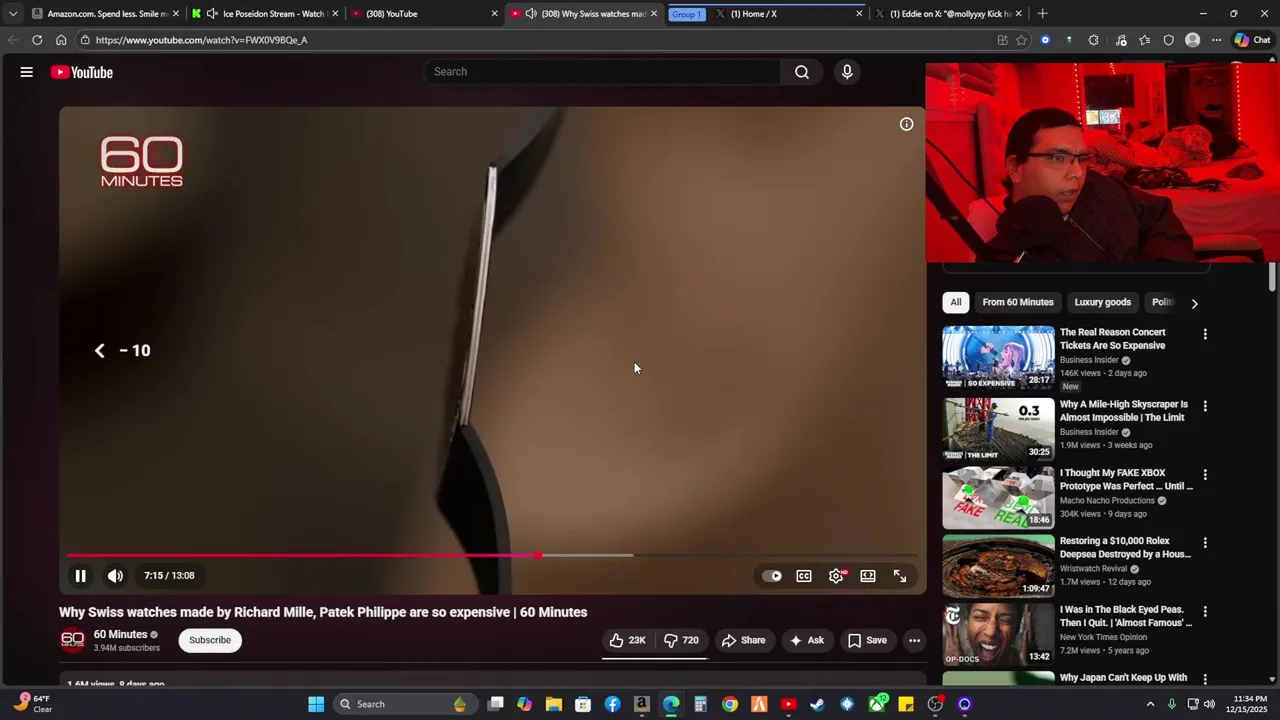Start voice search with the microphone
The height and width of the screenshot is (720, 1280).
pos(847,72)
